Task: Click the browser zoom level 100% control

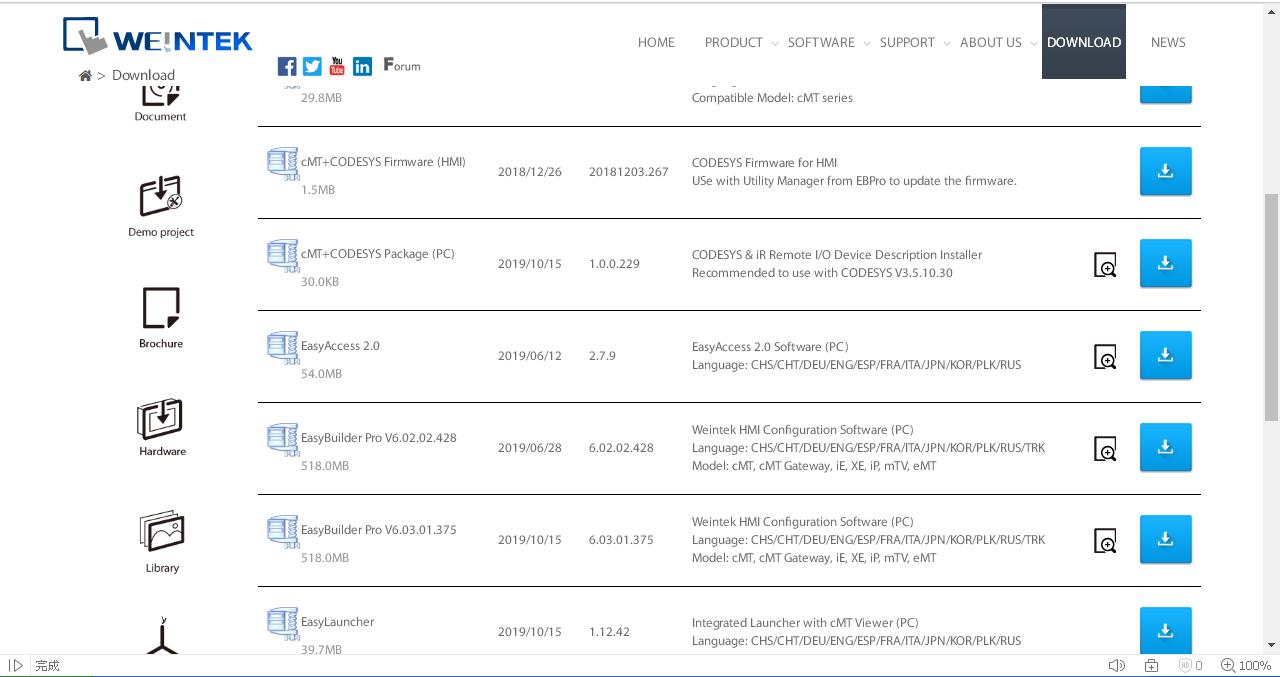Action: click(1245, 665)
